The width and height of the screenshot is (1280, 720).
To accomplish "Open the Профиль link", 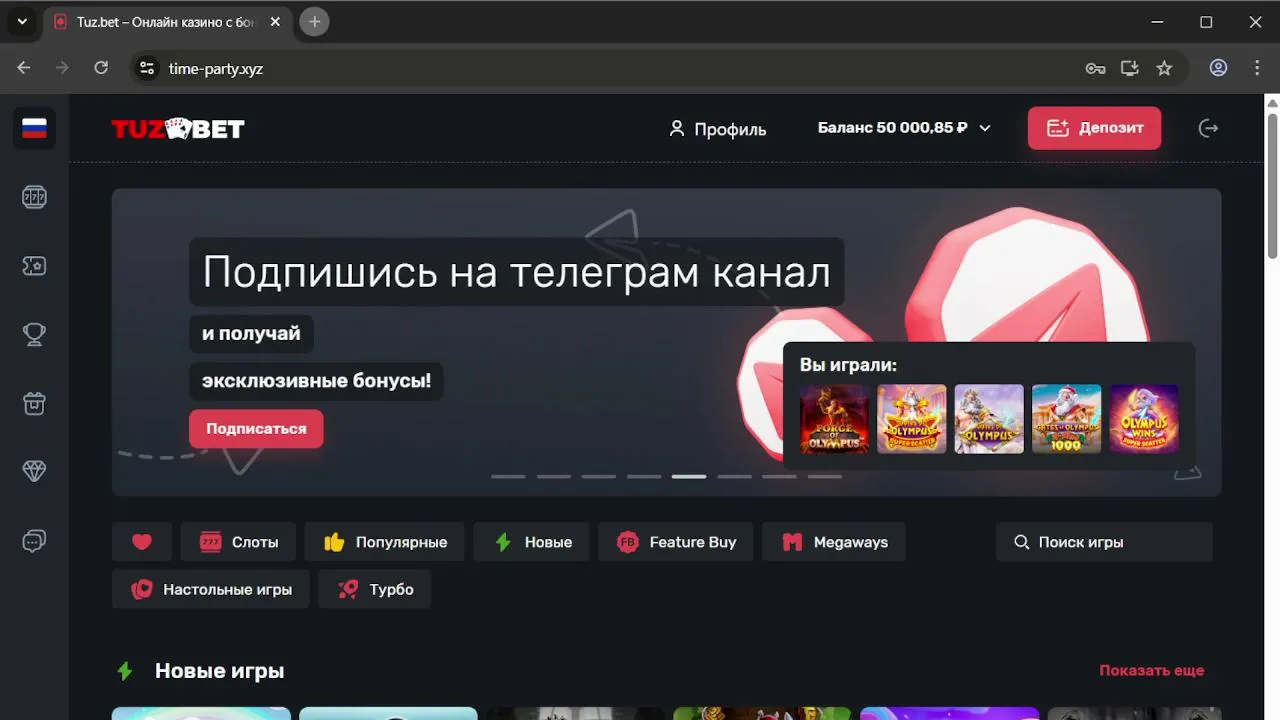I will pyautogui.click(x=717, y=129).
